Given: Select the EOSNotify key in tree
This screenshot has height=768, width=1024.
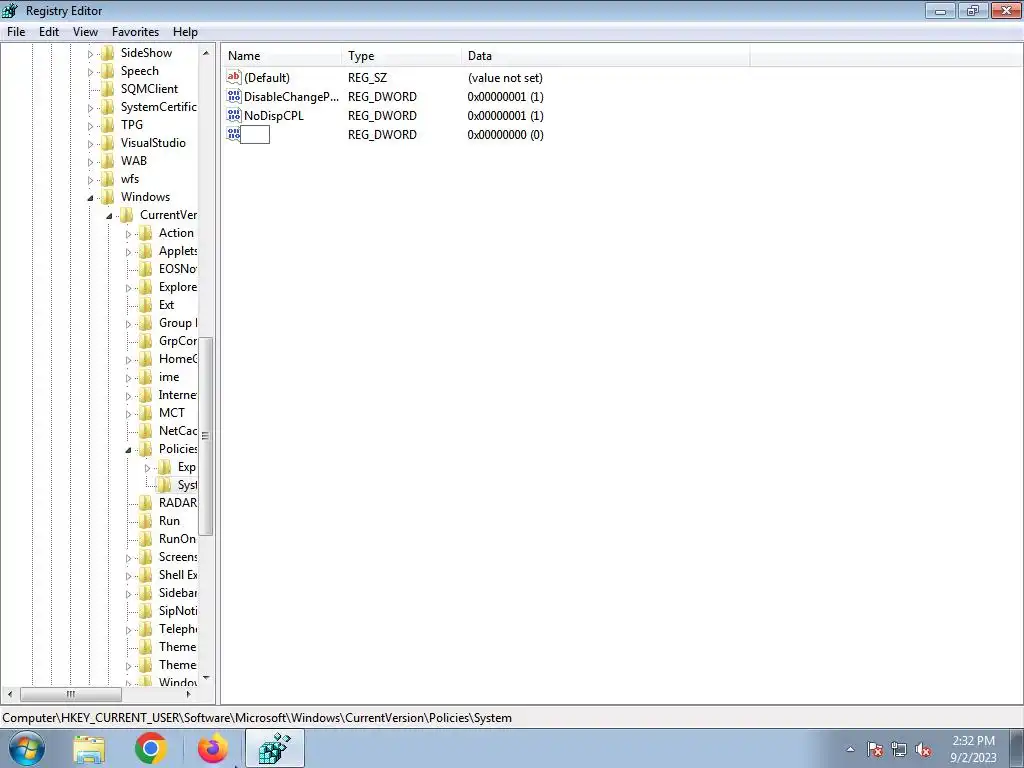Looking at the screenshot, I should 178,269.
